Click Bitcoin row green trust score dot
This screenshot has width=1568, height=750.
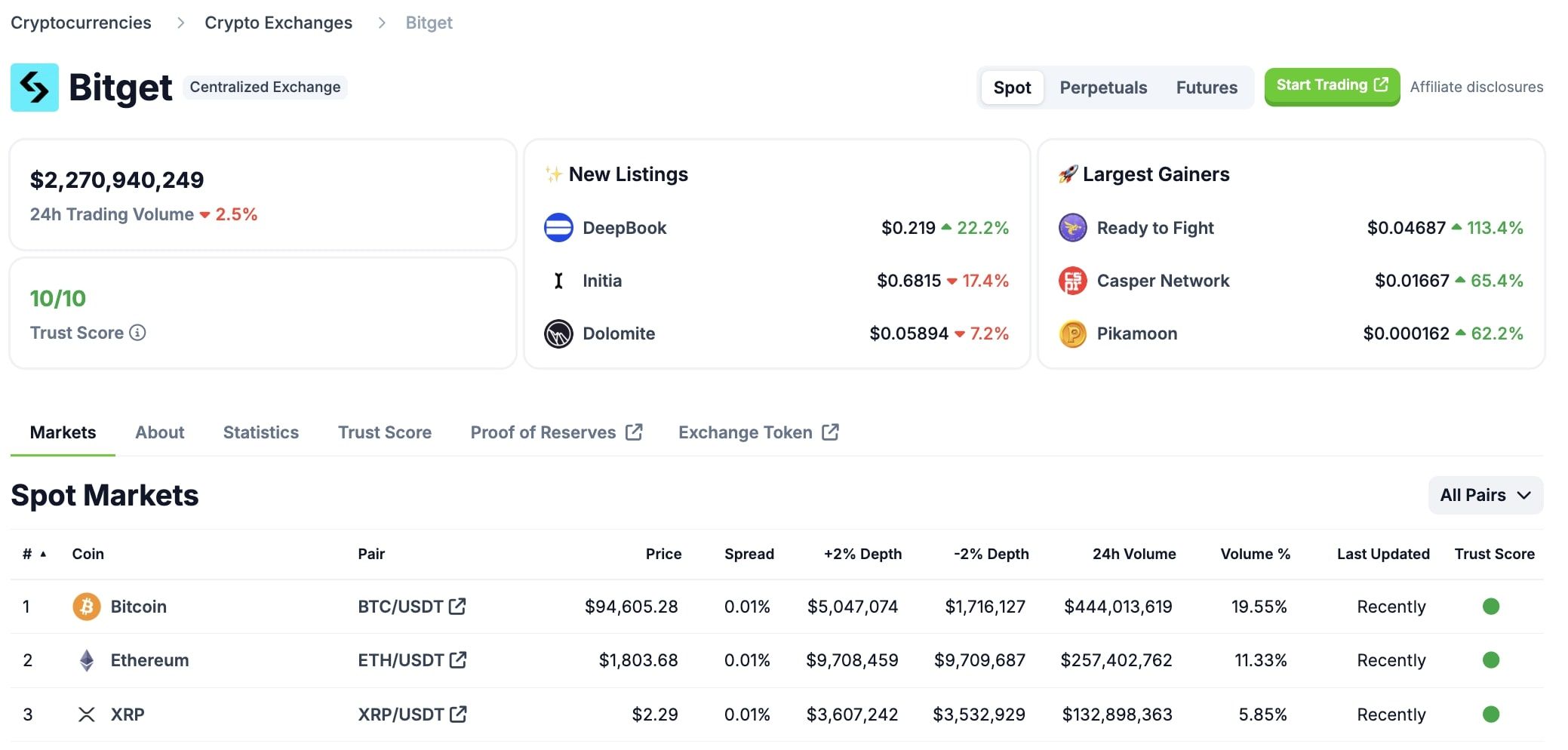1491,607
